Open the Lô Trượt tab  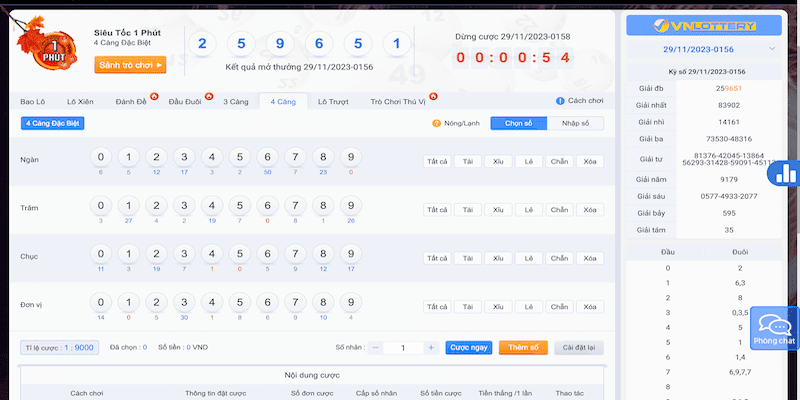(x=333, y=101)
